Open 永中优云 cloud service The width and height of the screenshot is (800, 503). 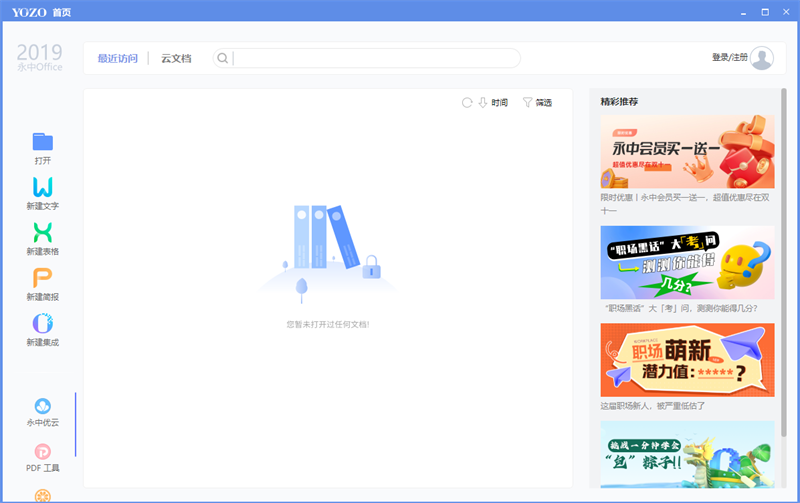42,406
